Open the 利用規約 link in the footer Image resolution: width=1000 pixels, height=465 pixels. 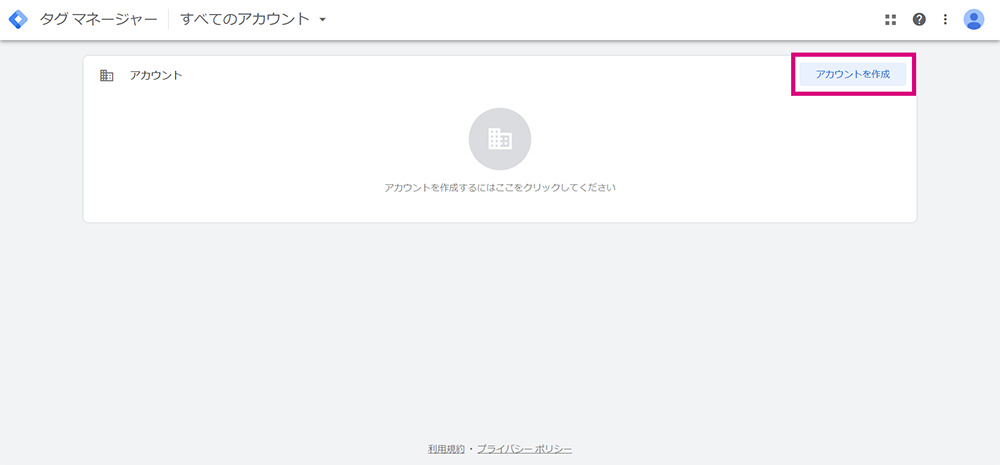pos(446,449)
